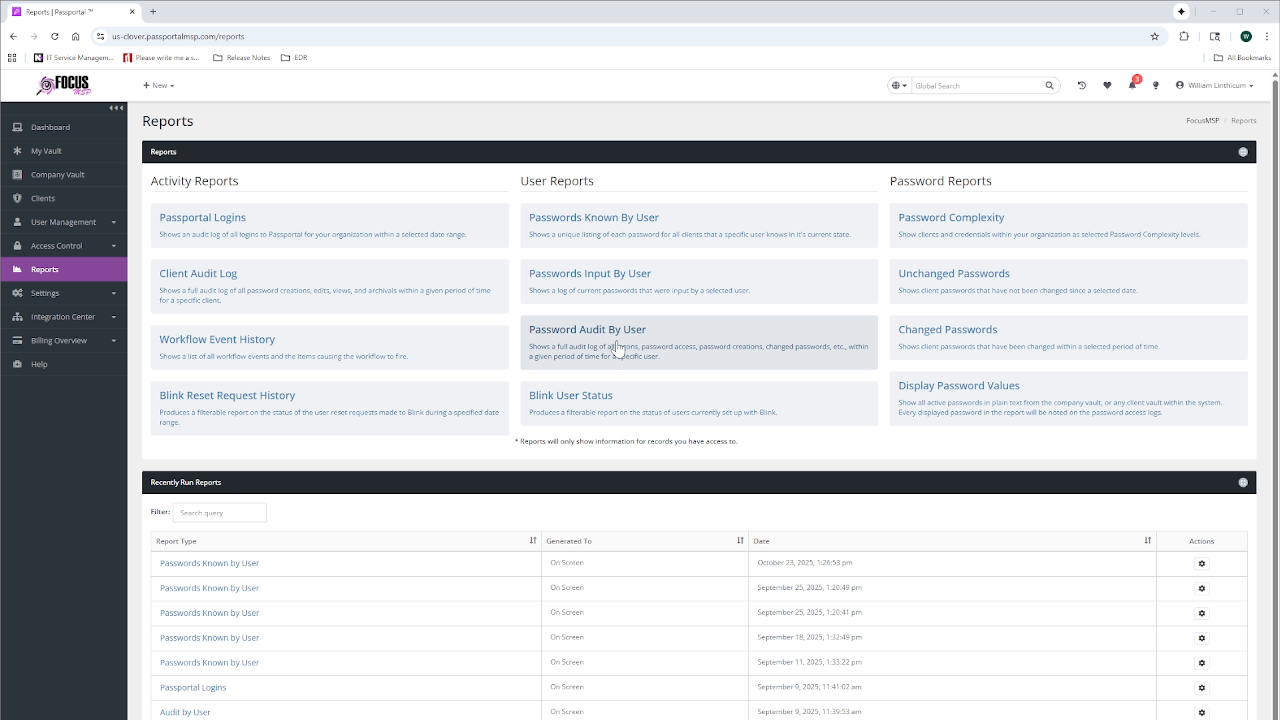Click the Global Search input field
The image size is (1280, 720).
[977, 86]
